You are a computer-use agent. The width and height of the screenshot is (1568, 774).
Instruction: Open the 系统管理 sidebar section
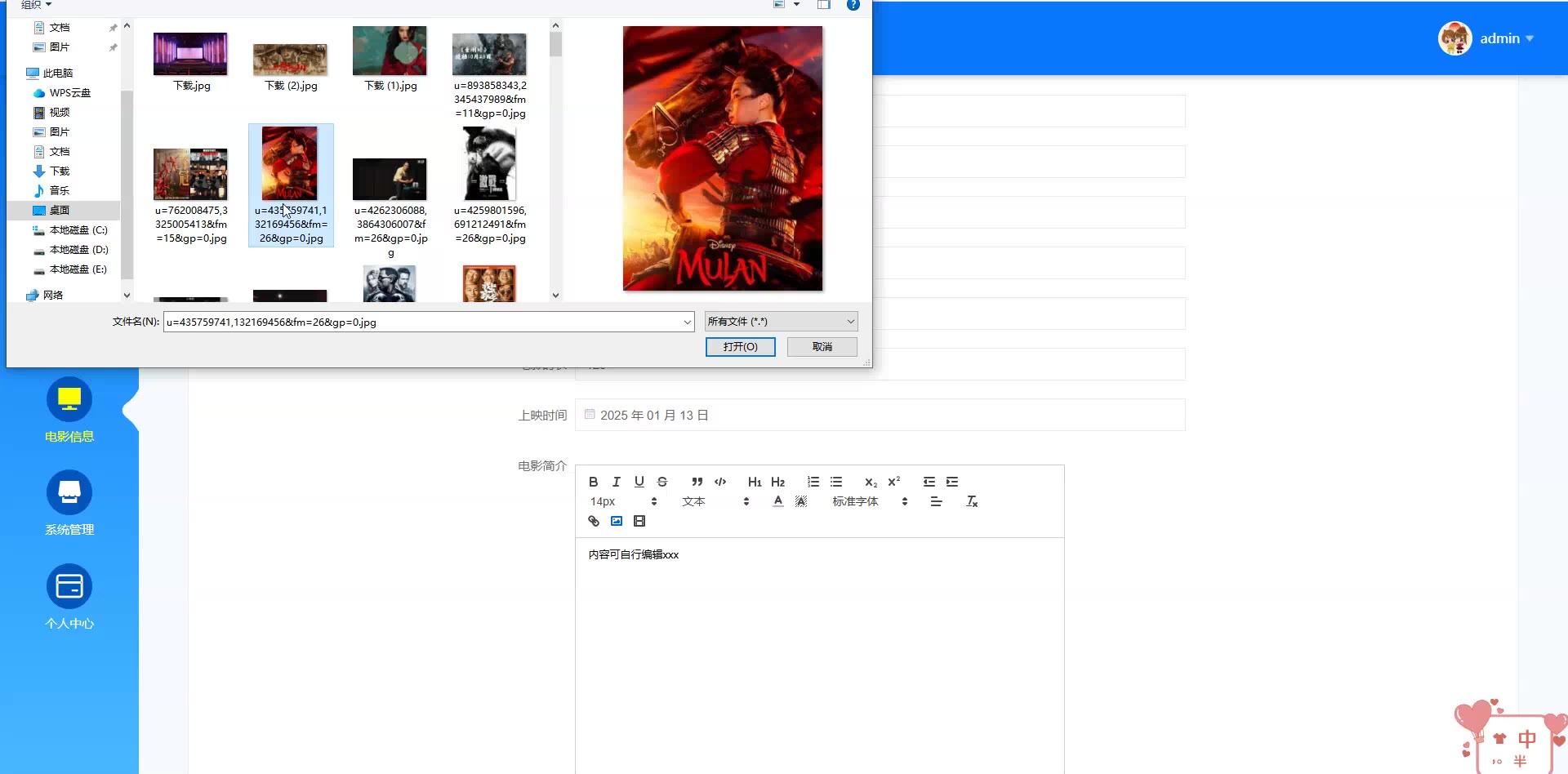(69, 504)
